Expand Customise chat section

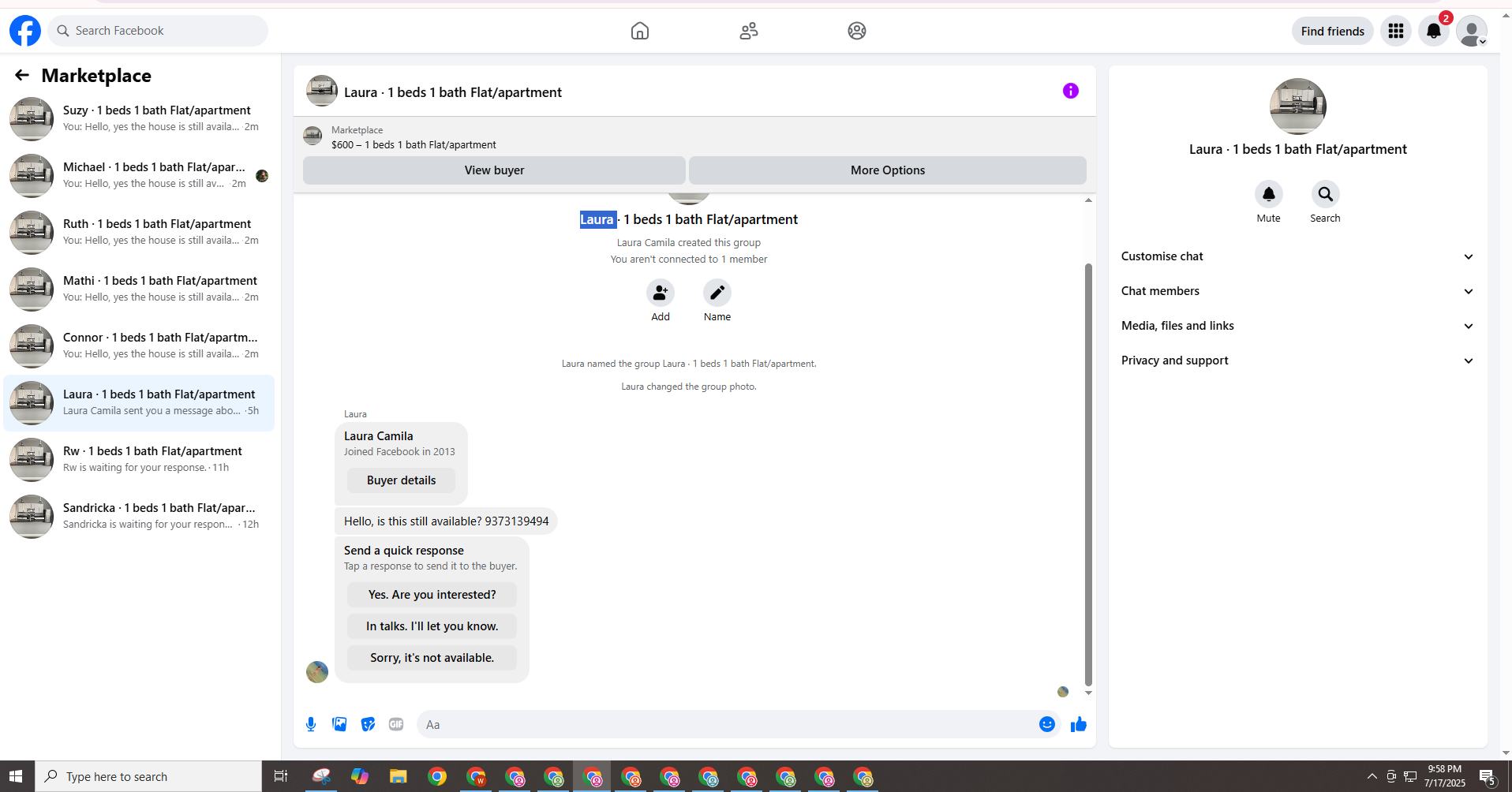click(x=1298, y=256)
